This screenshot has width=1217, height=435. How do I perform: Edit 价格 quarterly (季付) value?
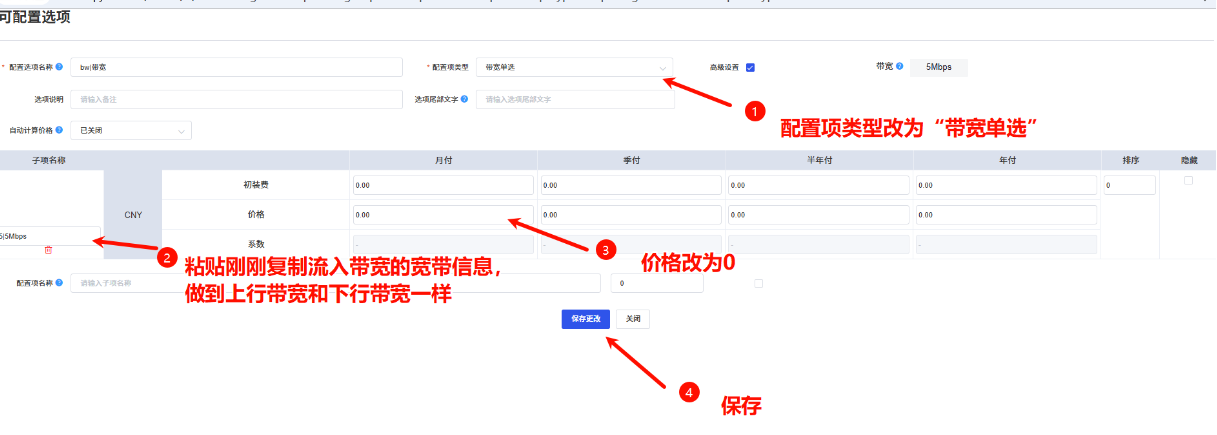click(x=631, y=214)
